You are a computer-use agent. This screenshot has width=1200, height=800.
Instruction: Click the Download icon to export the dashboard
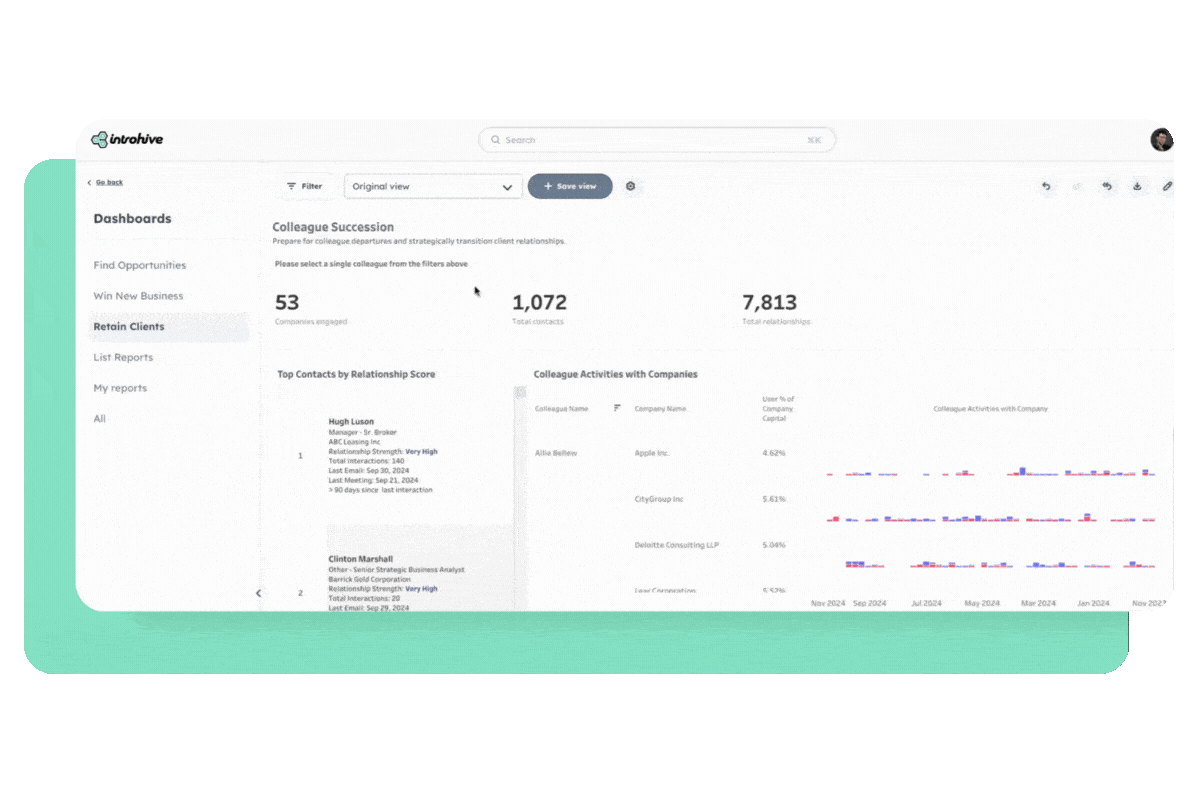(x=1137, y=186)
